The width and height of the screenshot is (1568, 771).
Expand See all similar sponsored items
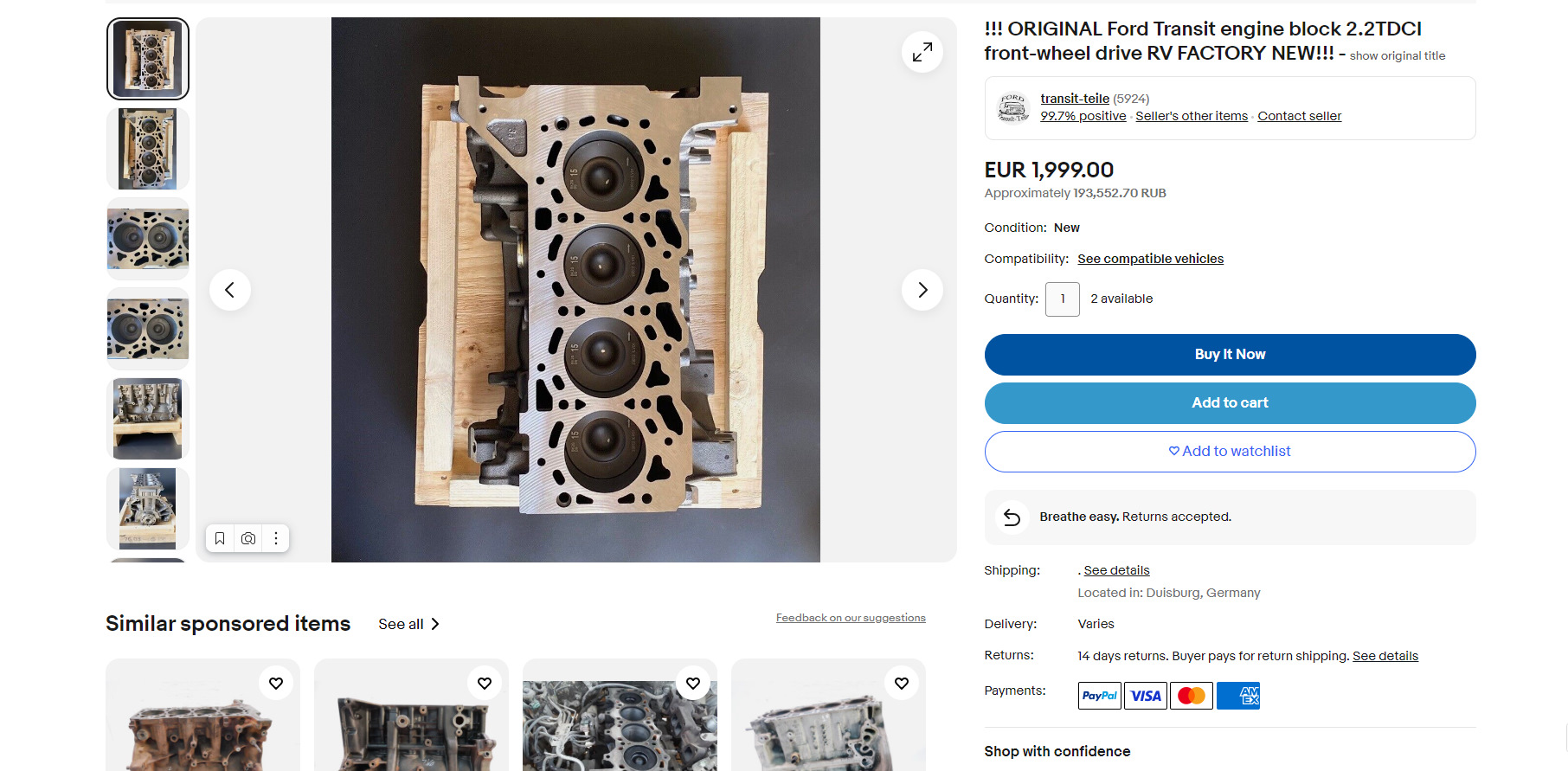409,624
